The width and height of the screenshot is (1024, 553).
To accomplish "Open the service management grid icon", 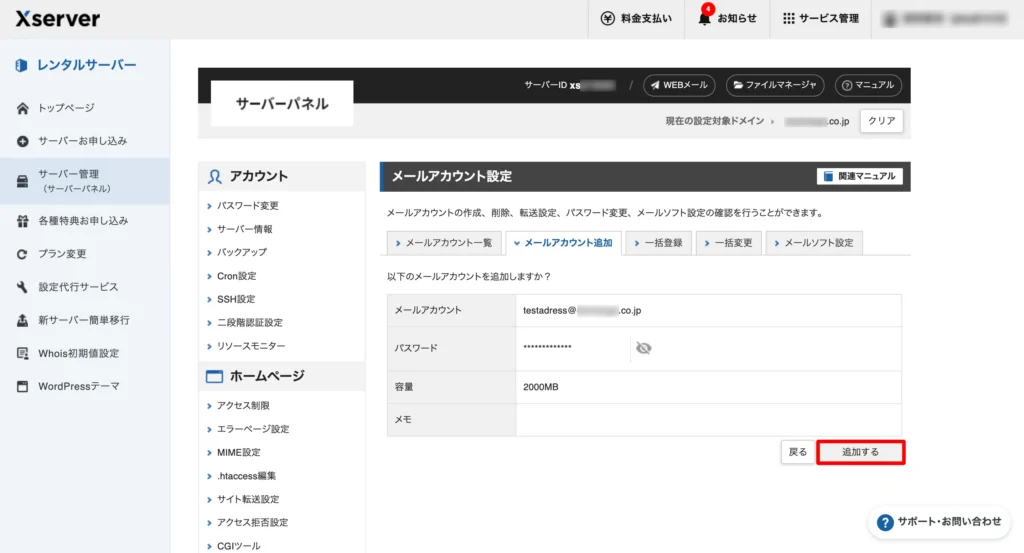I will tap(788, 18).
